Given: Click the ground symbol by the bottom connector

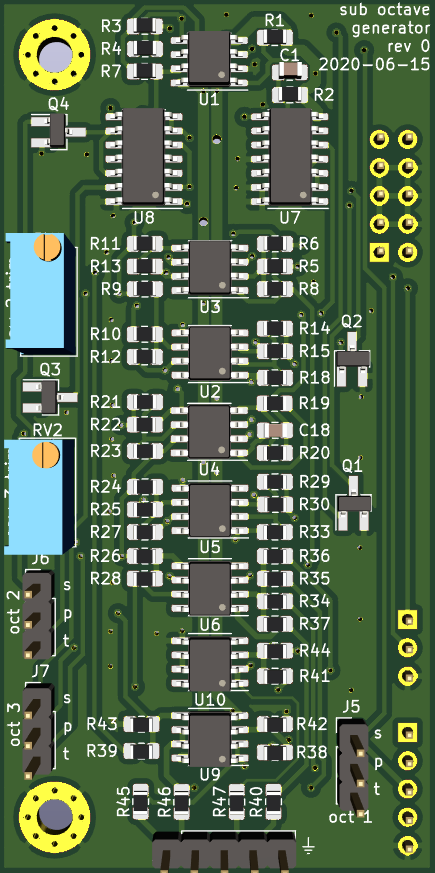Looking at the screenshot, I should coord(307,845).
